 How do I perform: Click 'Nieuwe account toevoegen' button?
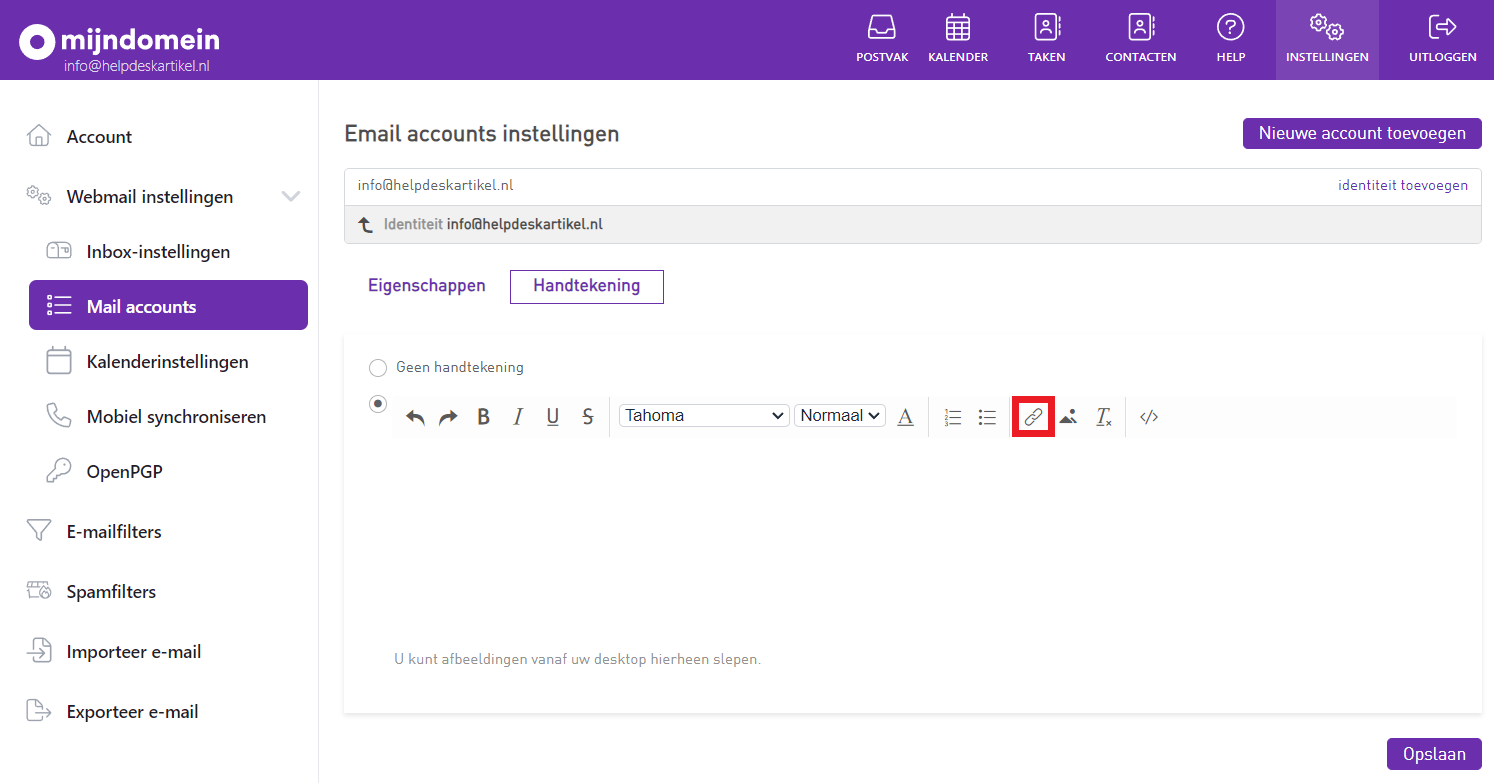pyautogui.click(x=1362, y=133)
